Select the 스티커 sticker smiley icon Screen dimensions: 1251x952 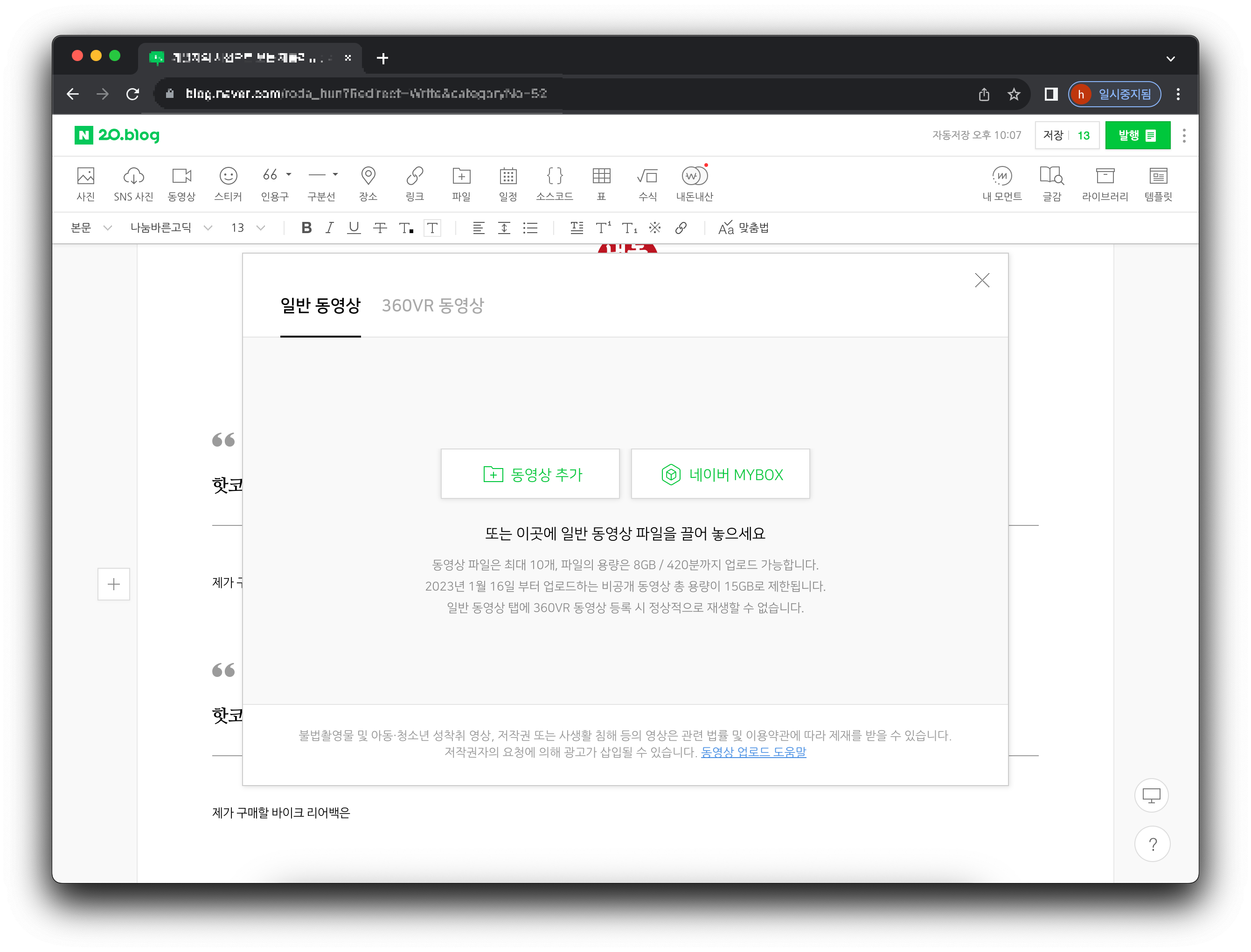point(228,184)
